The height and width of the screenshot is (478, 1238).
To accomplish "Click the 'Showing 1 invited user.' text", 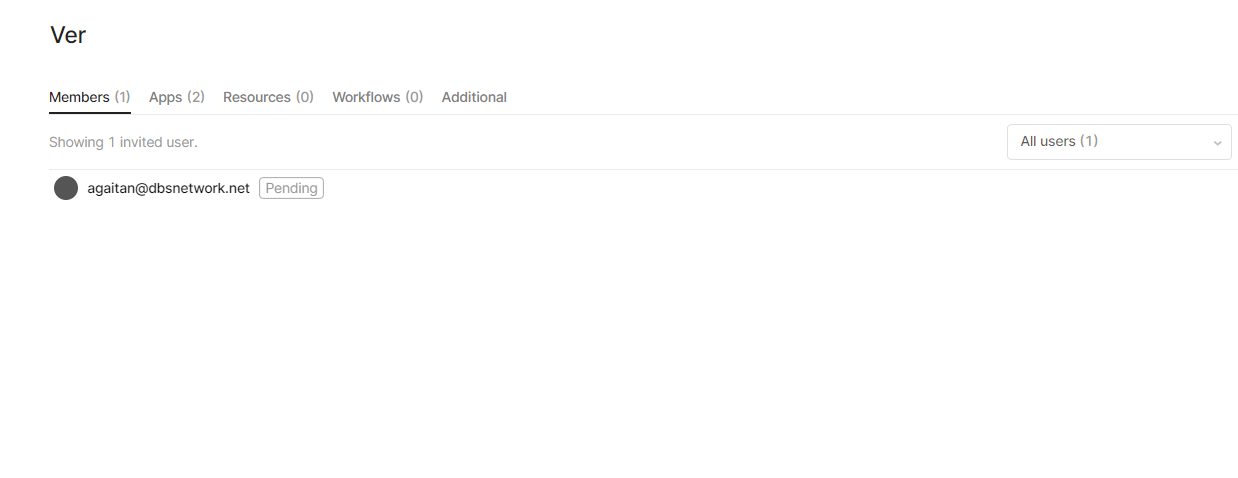I will [x=123, y=142].
